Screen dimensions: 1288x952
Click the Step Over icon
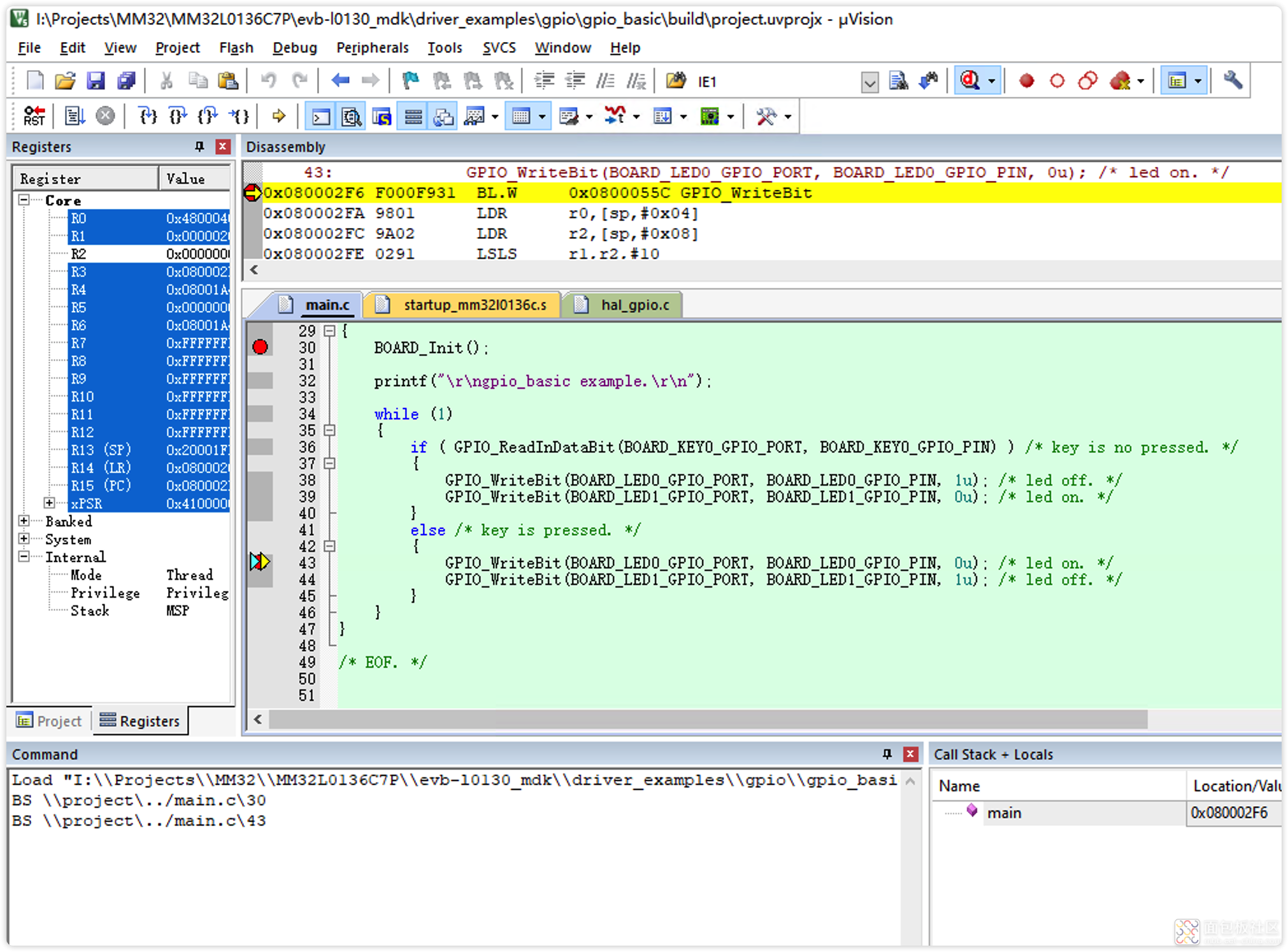click(178, 117)
